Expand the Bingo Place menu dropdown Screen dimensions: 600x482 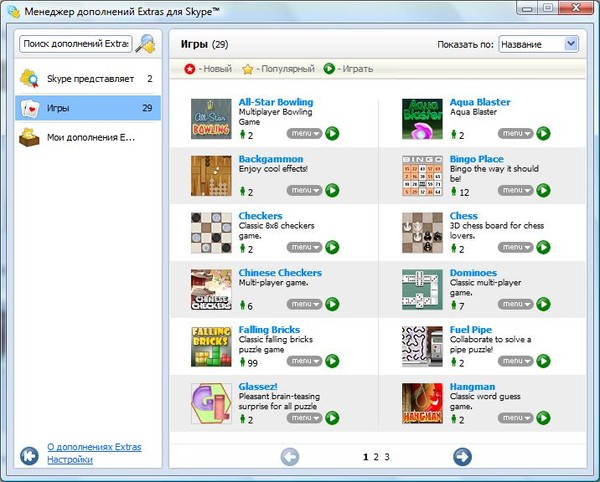515,190
